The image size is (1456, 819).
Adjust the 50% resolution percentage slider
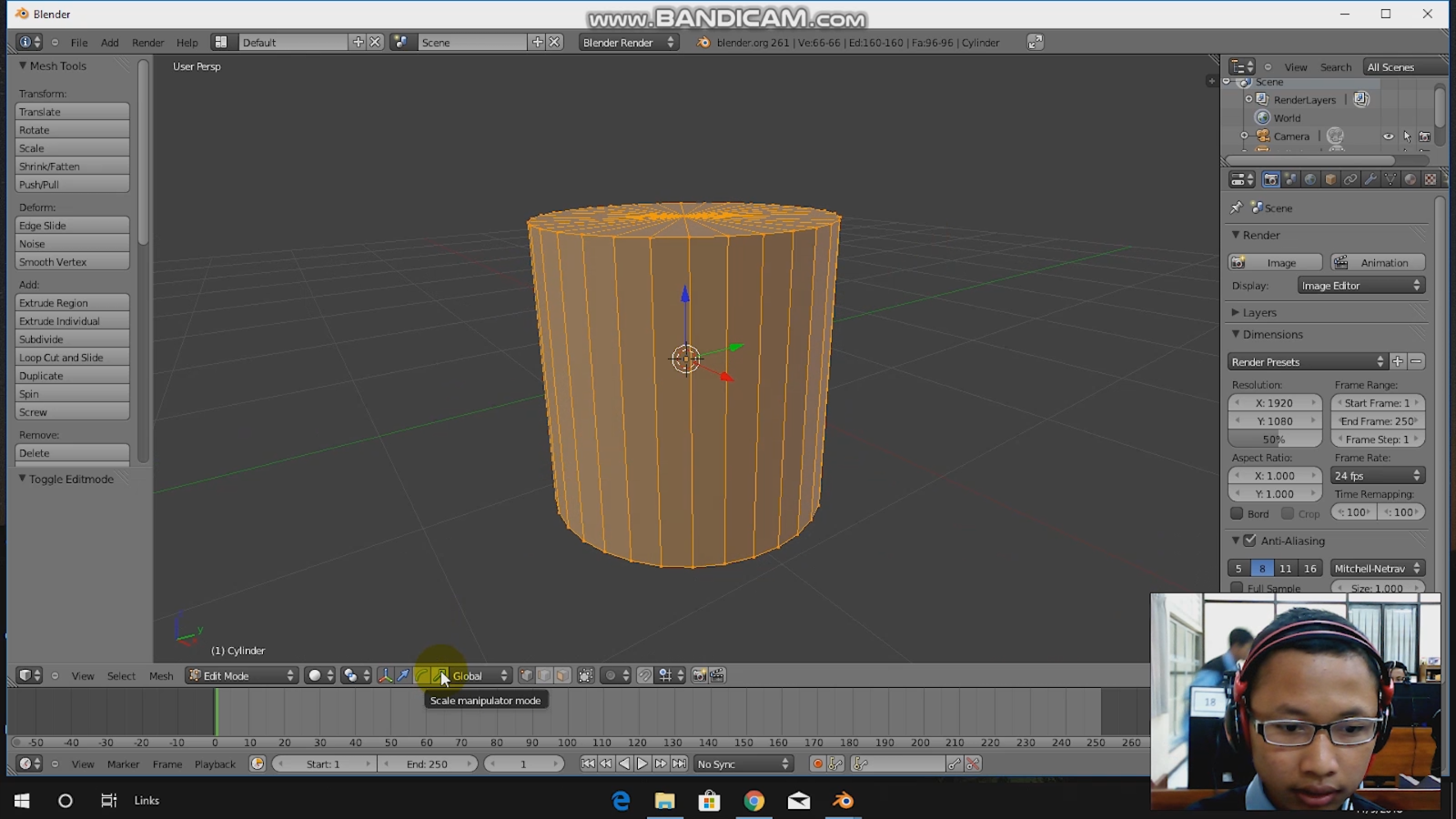coord(1274,439)
